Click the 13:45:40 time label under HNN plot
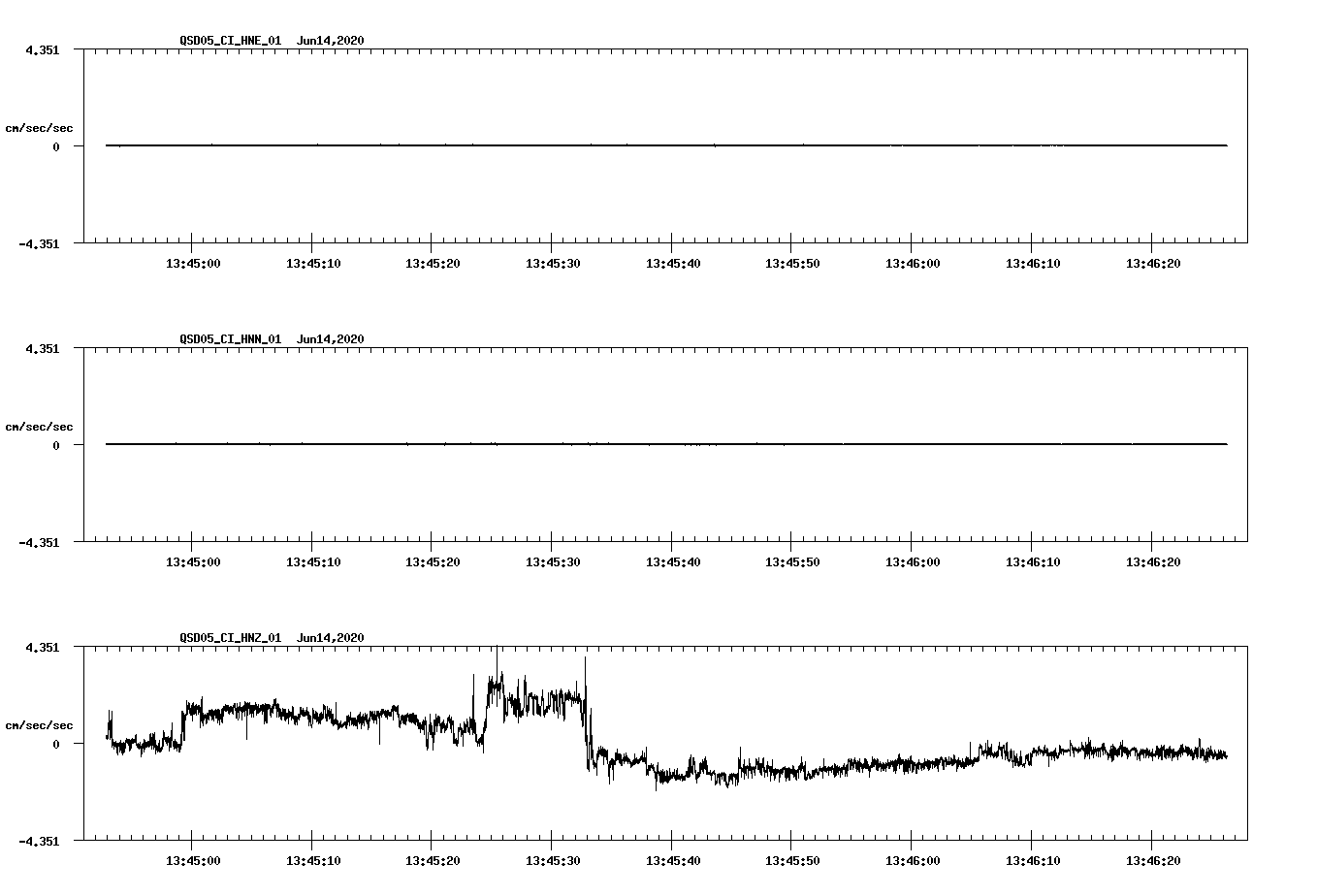Screen dimensions: 1317x896 (672, 562)
